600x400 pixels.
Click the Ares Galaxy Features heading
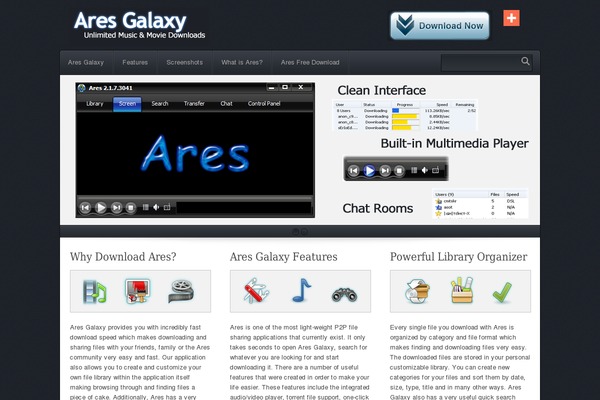pos(284,257)
